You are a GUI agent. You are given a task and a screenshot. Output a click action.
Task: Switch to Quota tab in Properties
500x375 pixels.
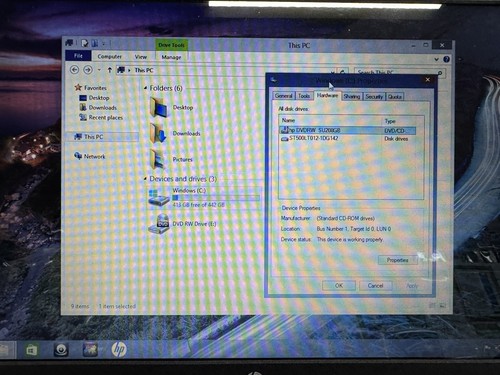click(395, 97)
